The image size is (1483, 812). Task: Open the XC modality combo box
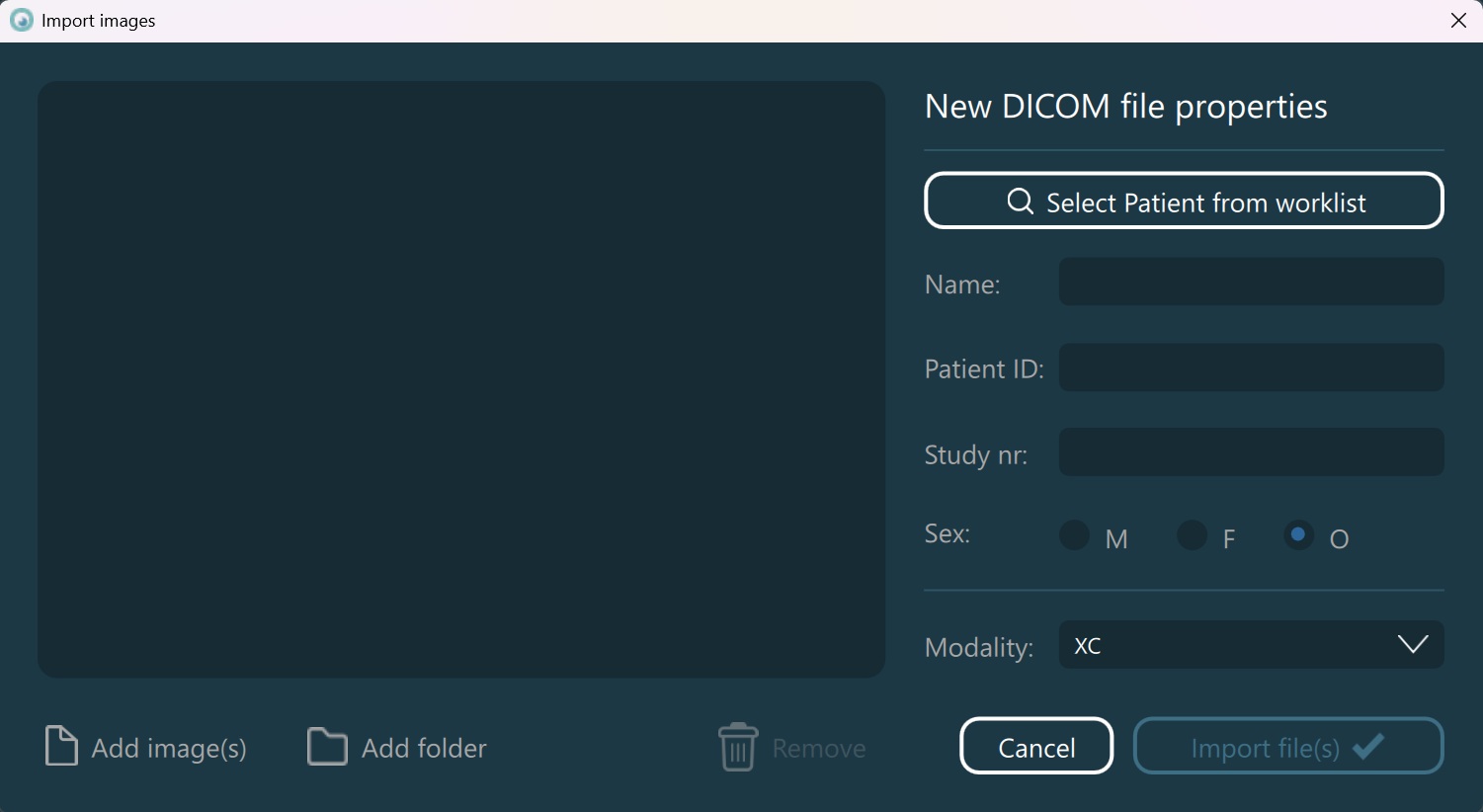[x=1225, y=645]
